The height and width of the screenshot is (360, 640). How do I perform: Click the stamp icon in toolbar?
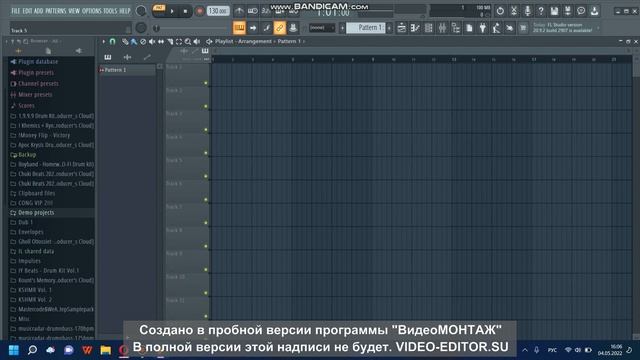[x=293, y=28]
